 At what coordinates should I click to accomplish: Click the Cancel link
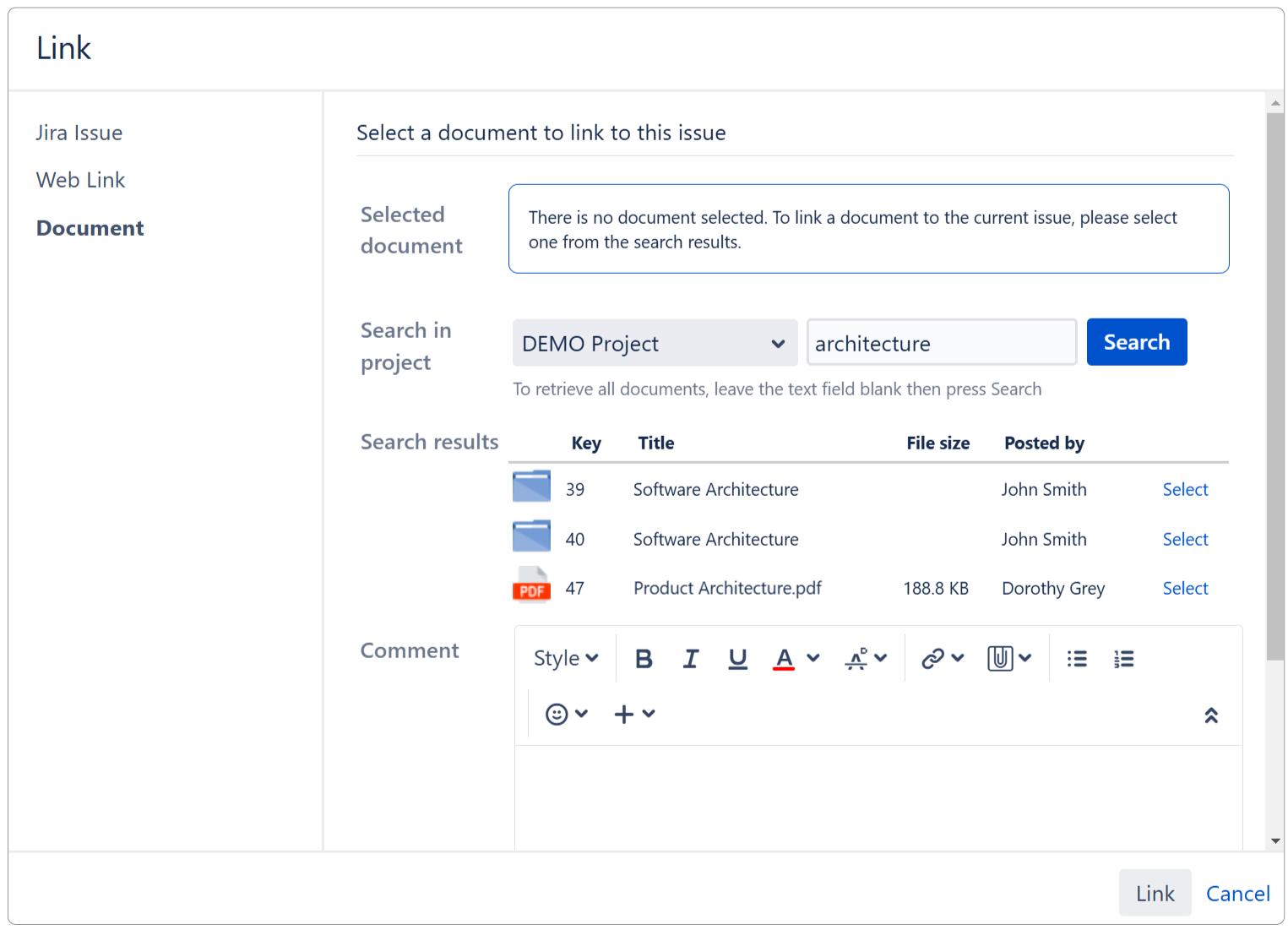[x=1237, y=894]
